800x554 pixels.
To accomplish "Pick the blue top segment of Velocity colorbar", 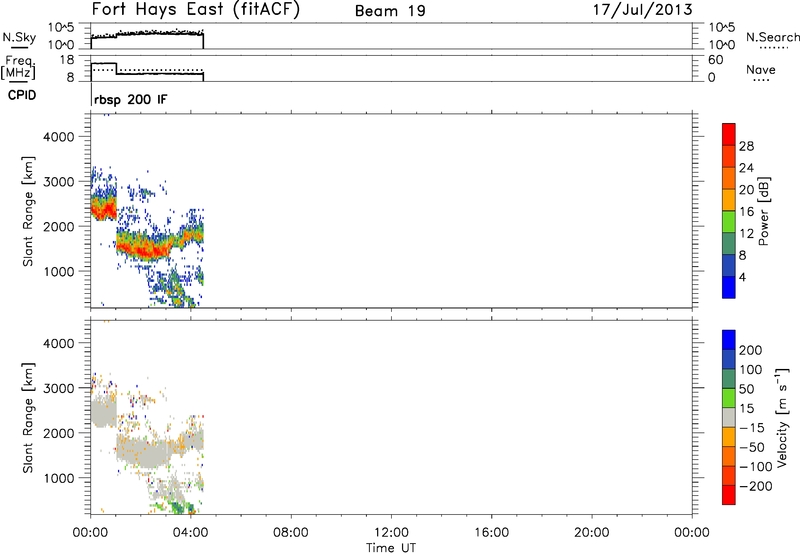I will coord(729,340).
